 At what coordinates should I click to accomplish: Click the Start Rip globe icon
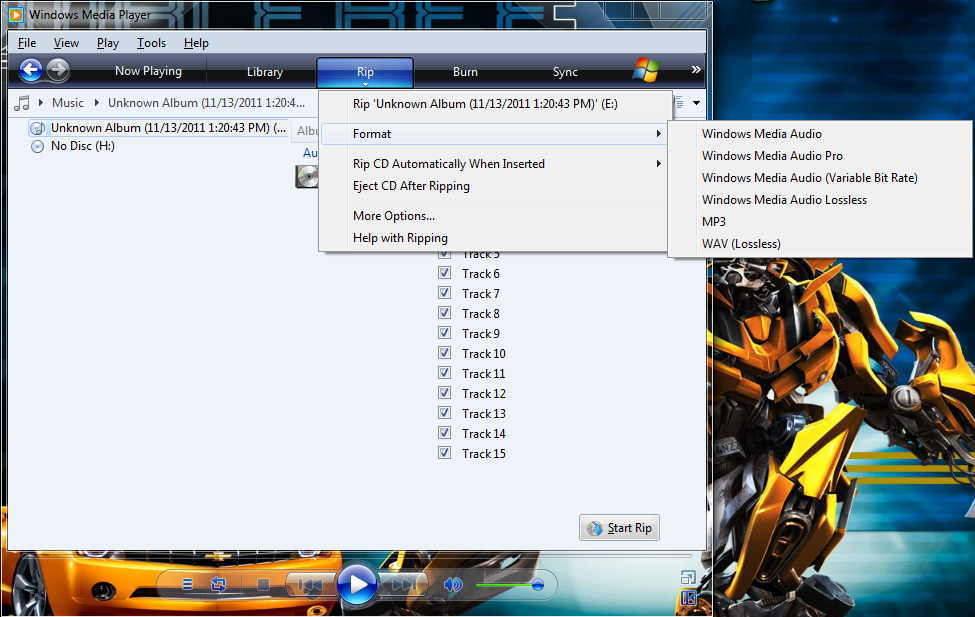point(594,528)
